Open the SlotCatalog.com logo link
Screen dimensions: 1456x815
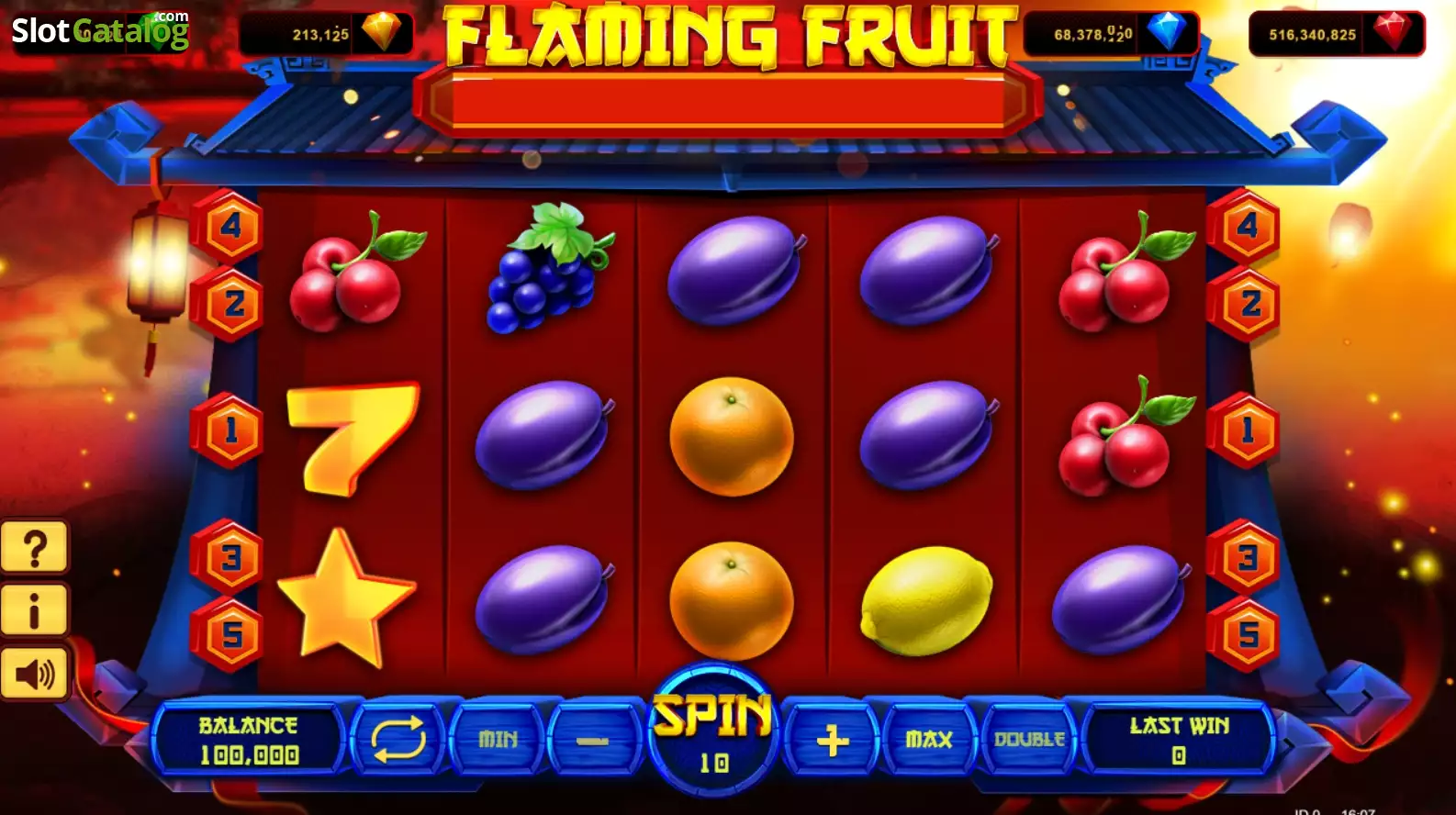pyautogui.click(x=100, y=30)
